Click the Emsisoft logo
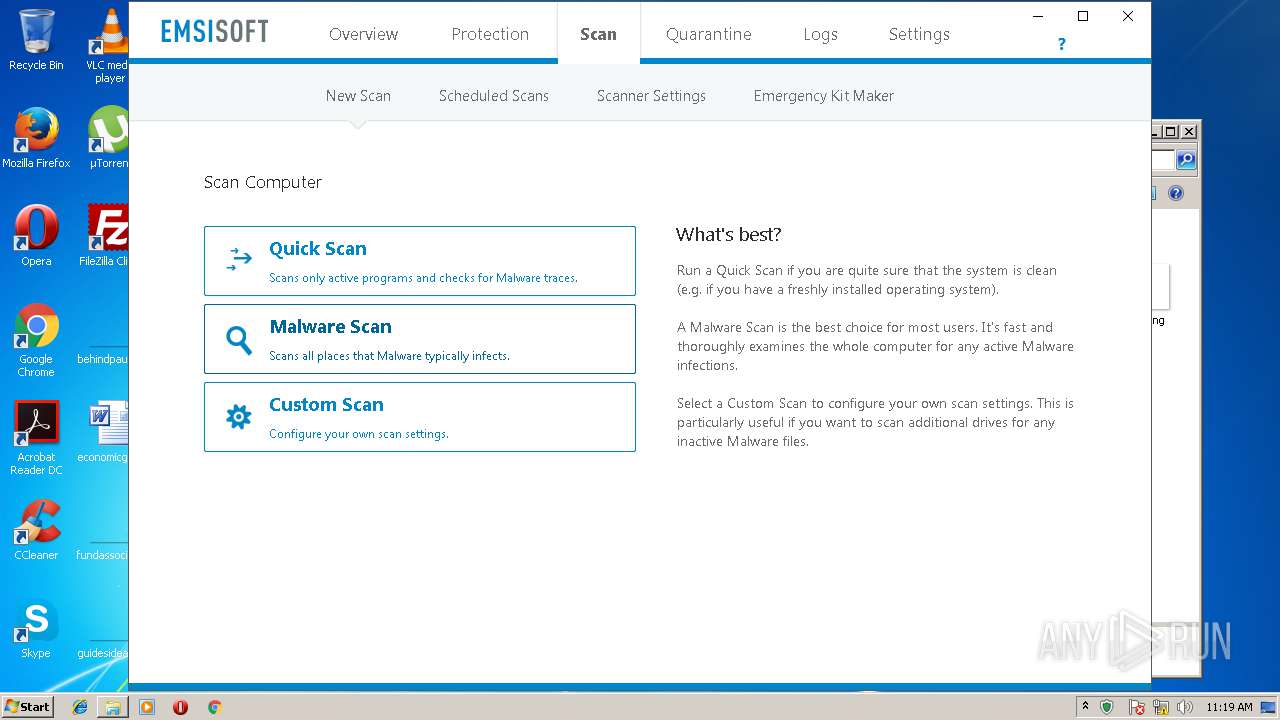The width and height of the screenshot is (1280, 720). pos(215,32)
